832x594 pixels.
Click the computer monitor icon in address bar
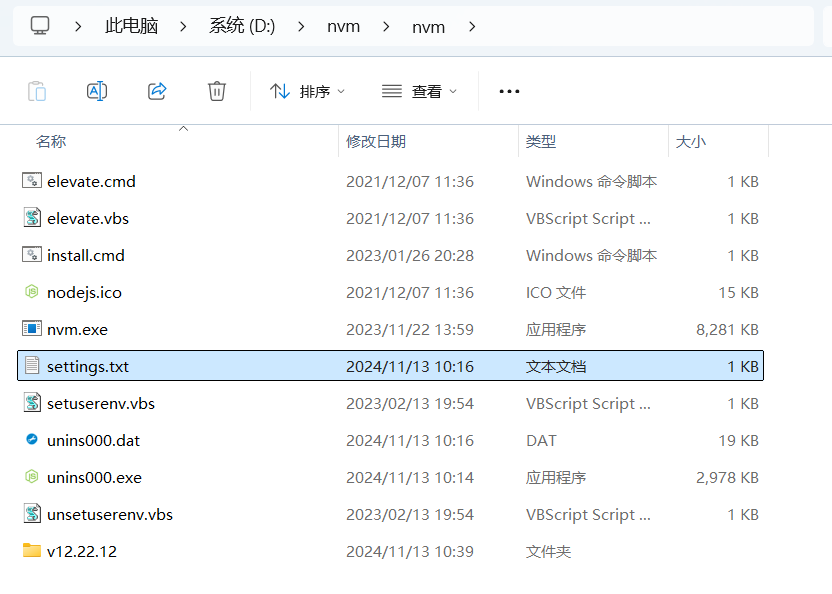(40, 25)
